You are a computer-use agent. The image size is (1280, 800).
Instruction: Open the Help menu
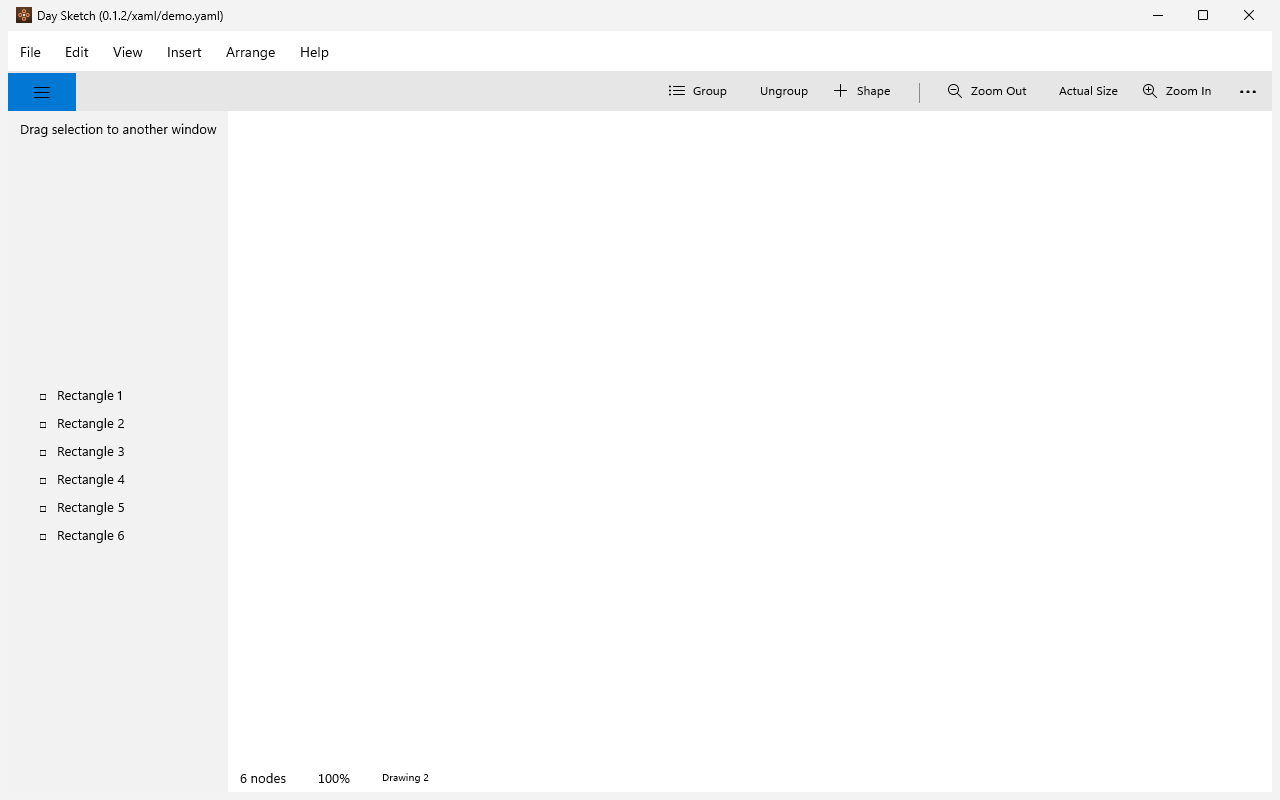tap(314, 52)
